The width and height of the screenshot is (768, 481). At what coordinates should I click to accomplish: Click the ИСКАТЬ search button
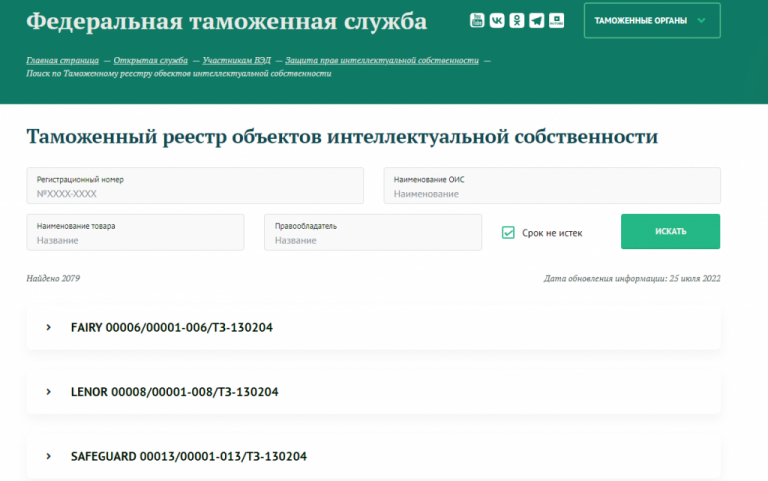(x=671, y=231)
